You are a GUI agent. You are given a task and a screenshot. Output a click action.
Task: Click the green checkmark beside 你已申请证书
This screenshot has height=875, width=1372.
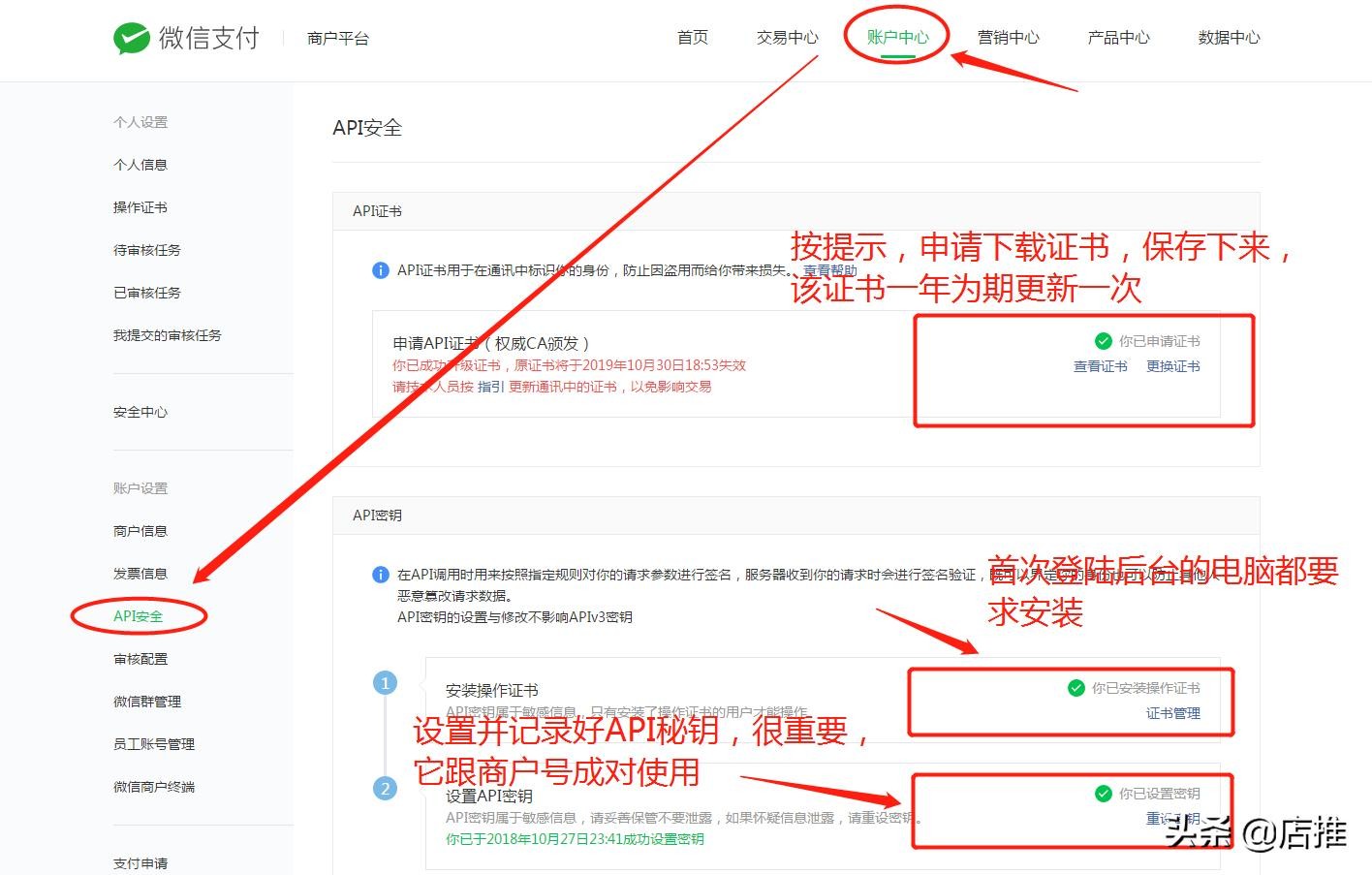tap(1103, 341)
